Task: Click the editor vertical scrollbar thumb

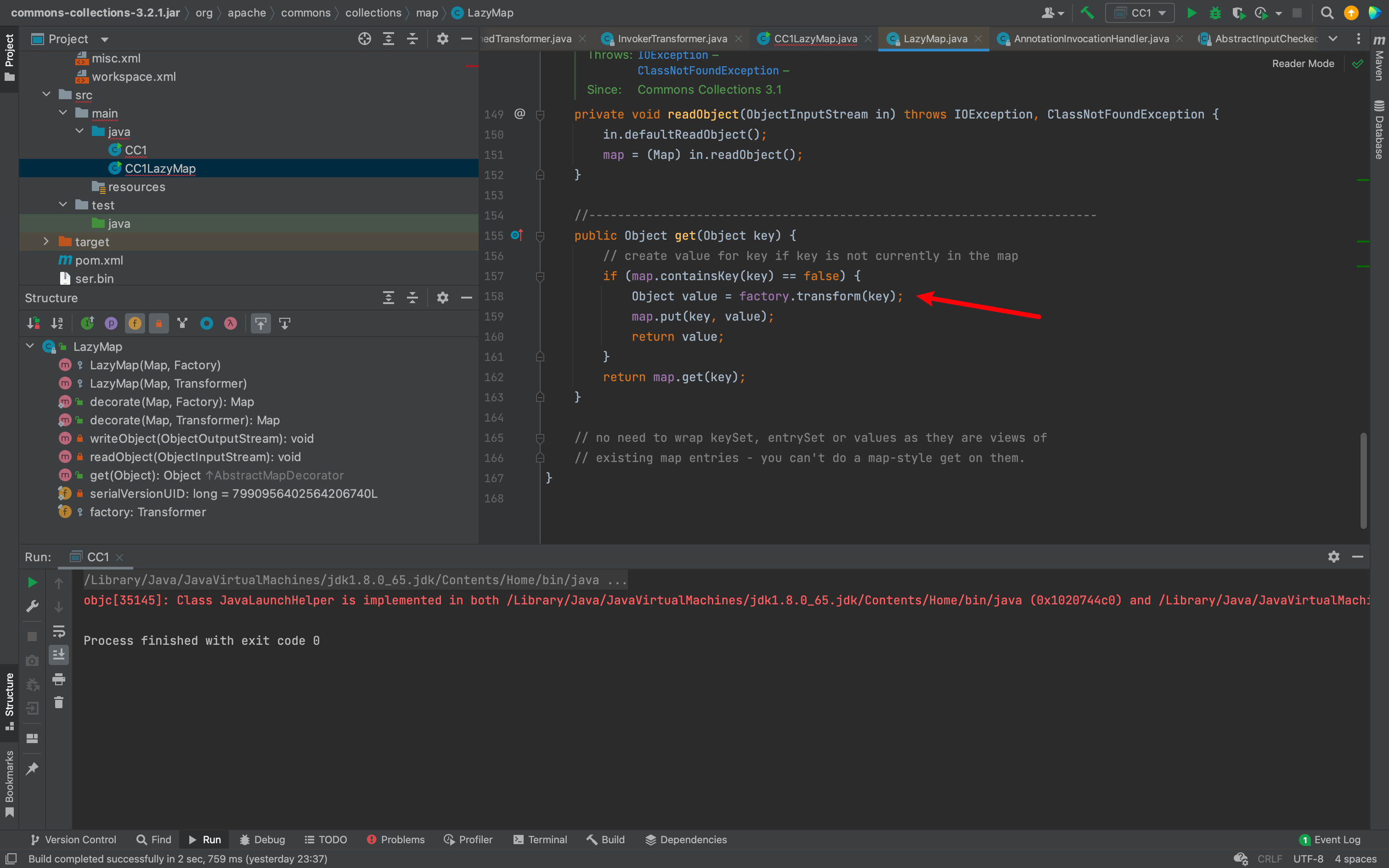Action: tap(1363, 480)
